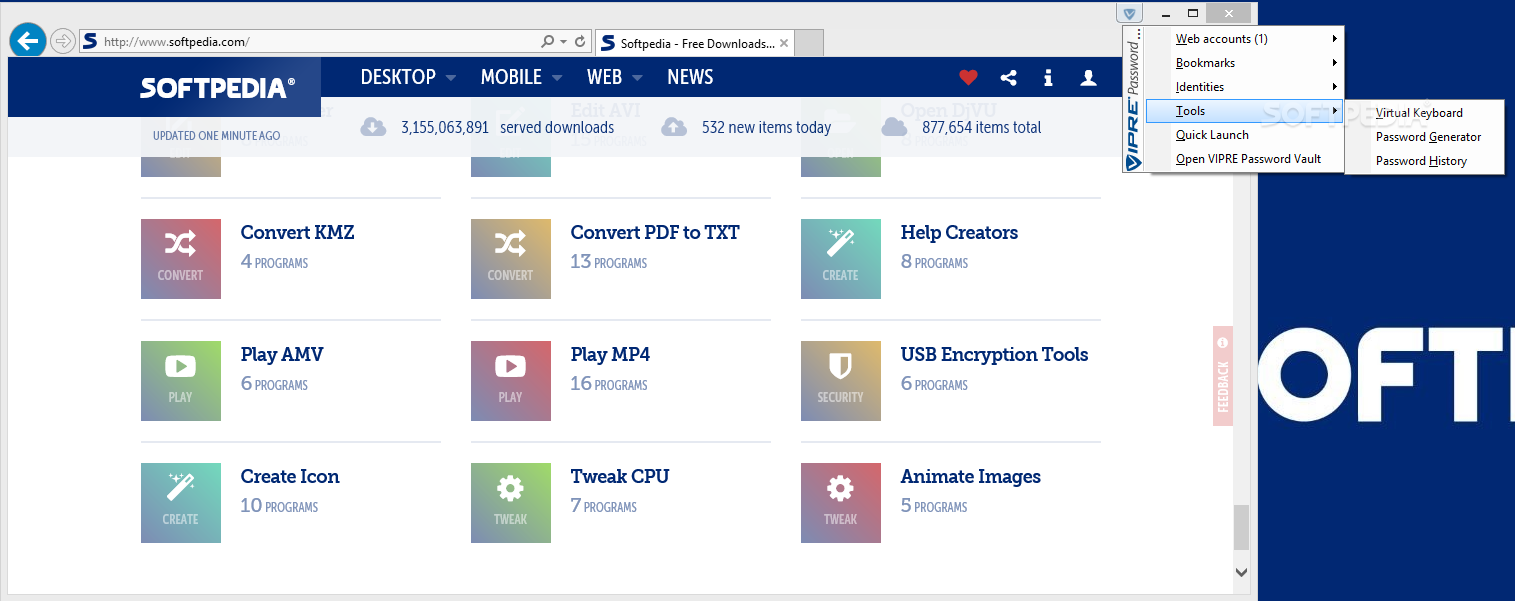Click the Tweak CPU gear icon
This screenshot has height=601, width=1515.
[x=511, y=503]
